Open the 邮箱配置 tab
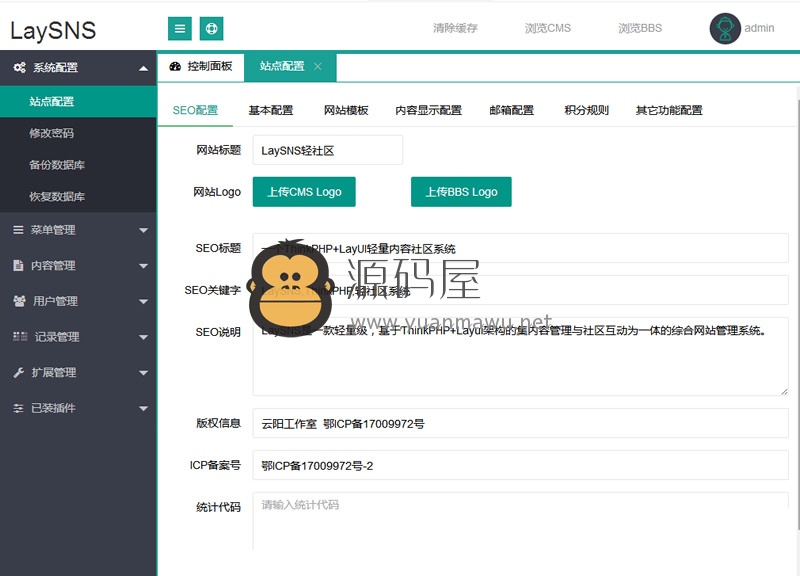Image resolution: width=800 pixels, height=576 pixels. point(512,110)
